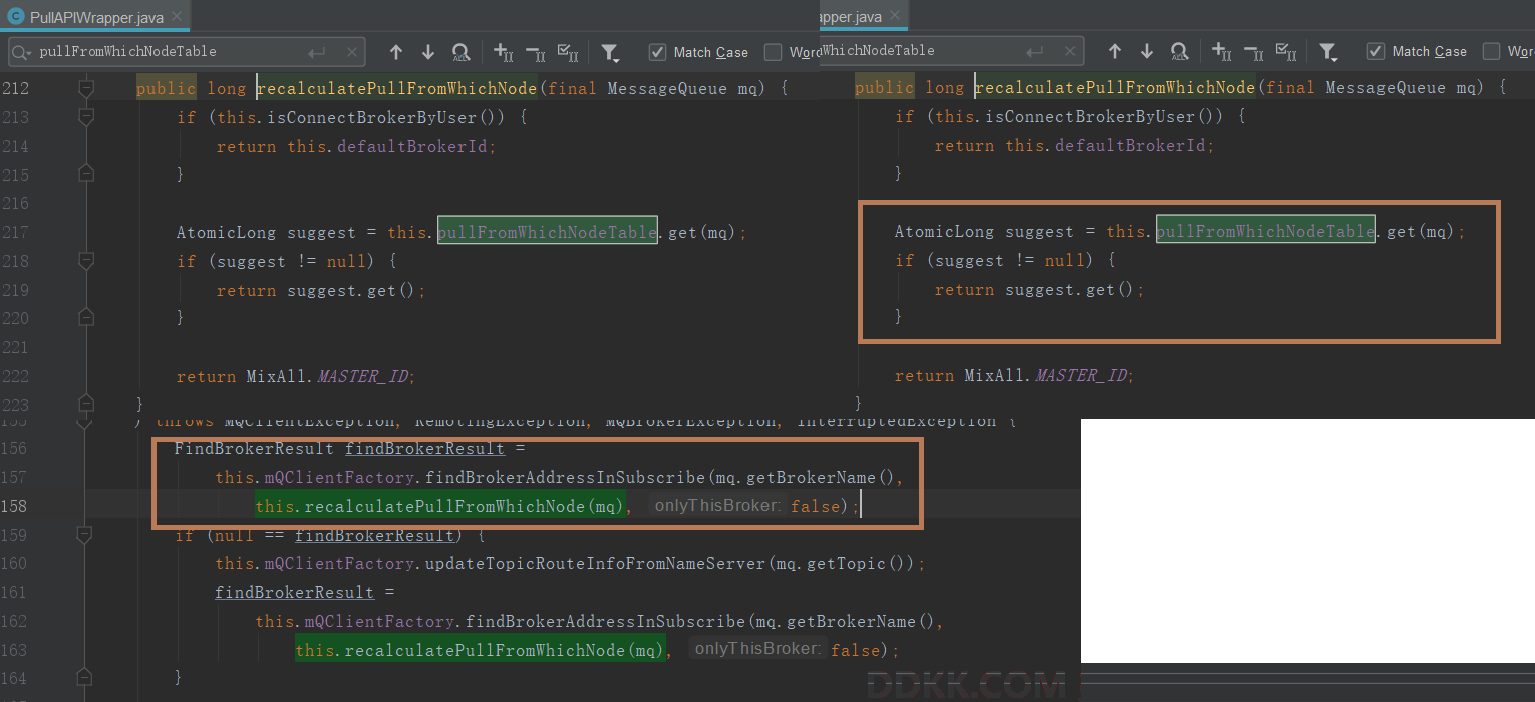Click MASTER_ID constant in right pane
Viewport: 1535px width, 702px height.
click(x=1083, y=376)
